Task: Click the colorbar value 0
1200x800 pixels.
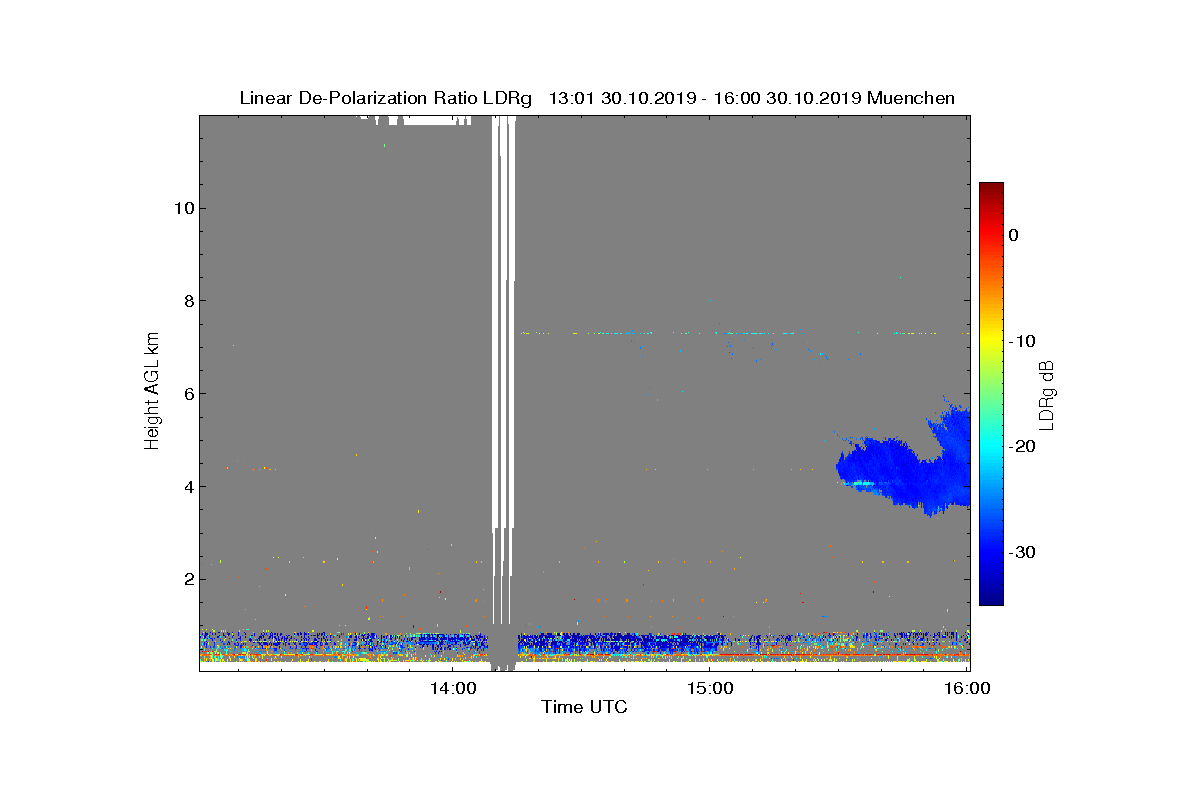Action: [1013, 235]
